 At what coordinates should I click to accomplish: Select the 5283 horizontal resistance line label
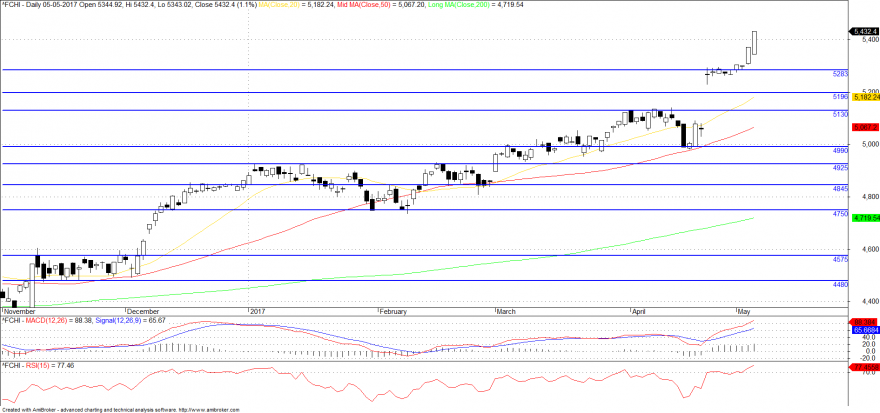click(x=840, y=74)
